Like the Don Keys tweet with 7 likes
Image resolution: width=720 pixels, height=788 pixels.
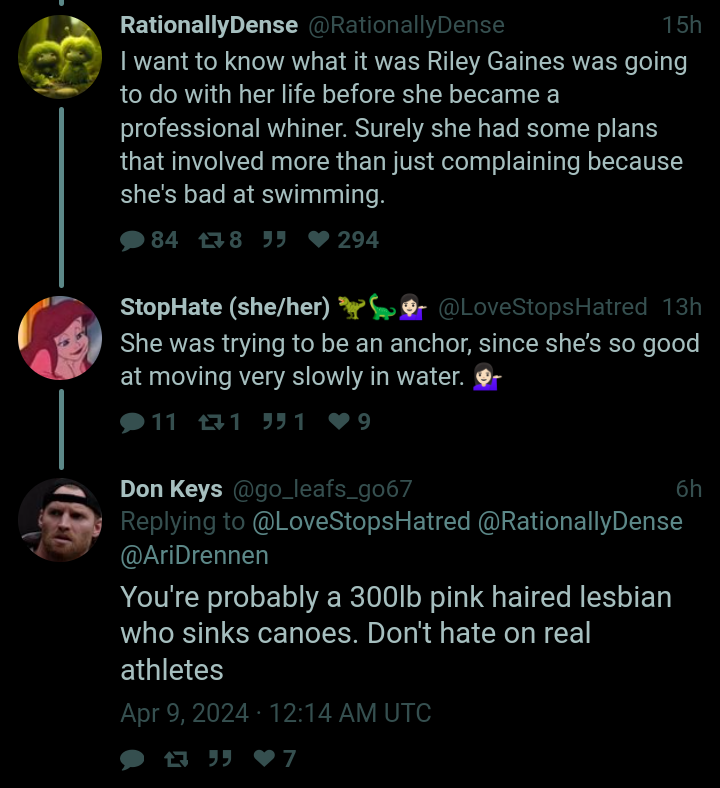click(x=264, y=758)
